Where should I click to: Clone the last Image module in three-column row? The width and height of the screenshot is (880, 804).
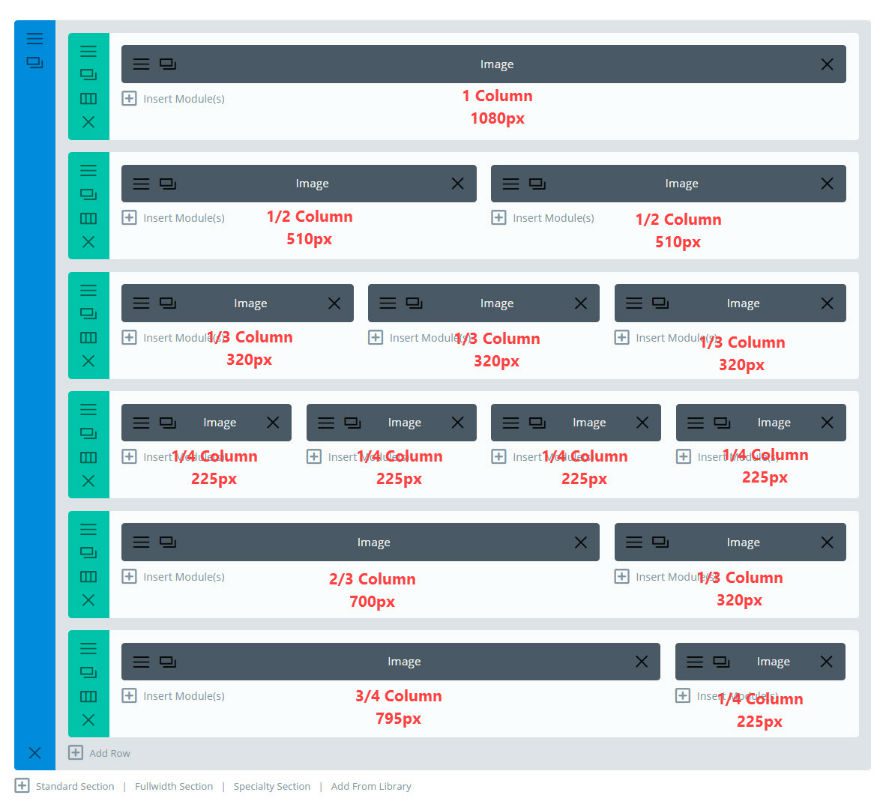point(660,303)
